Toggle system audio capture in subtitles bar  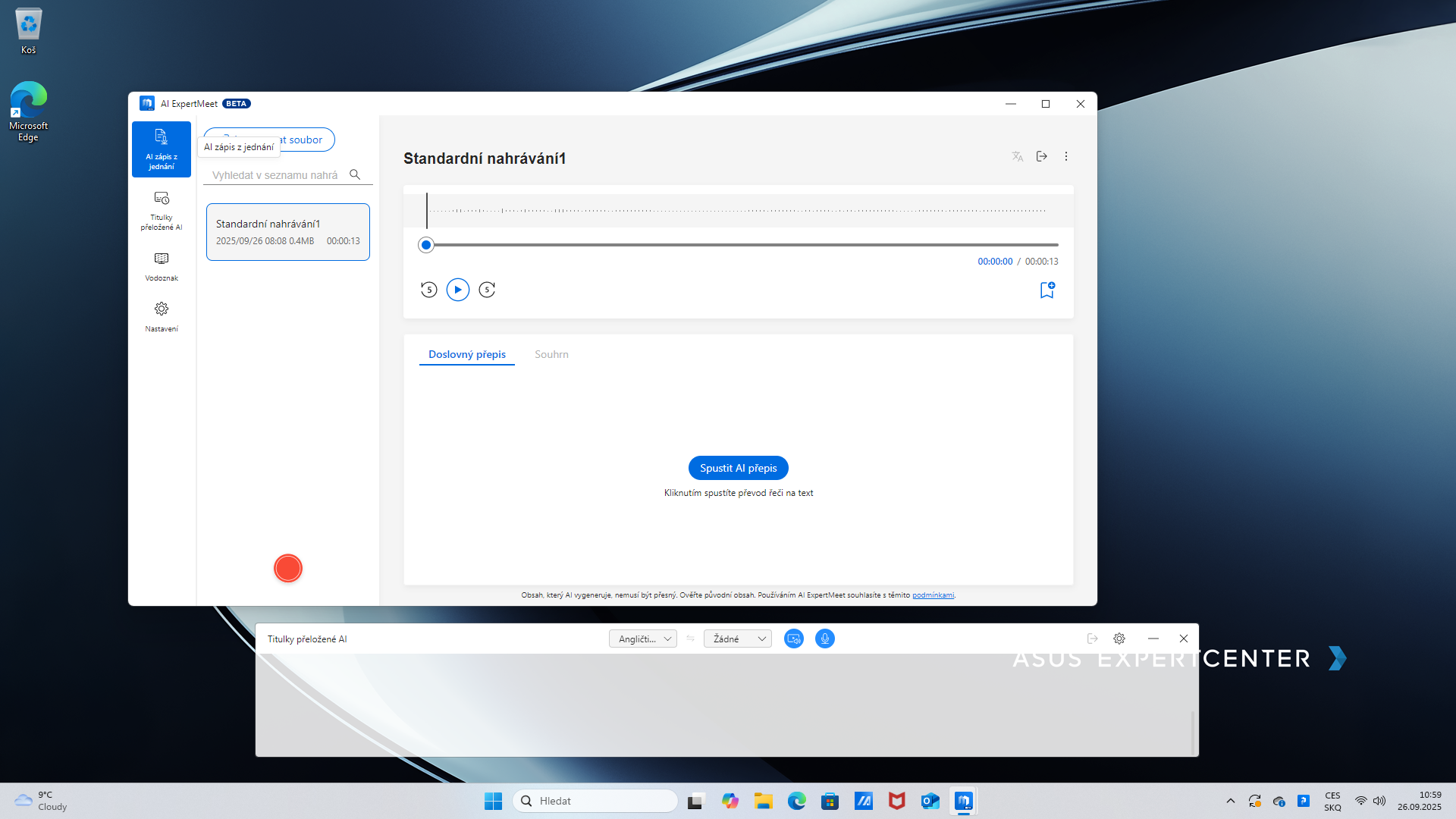tap(794, 639)
